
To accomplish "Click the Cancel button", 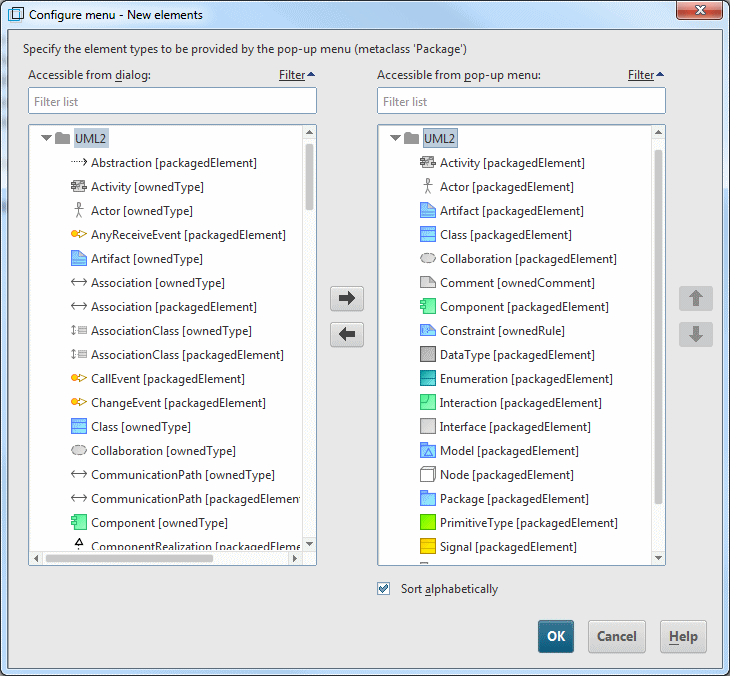I will pos(616,636).
